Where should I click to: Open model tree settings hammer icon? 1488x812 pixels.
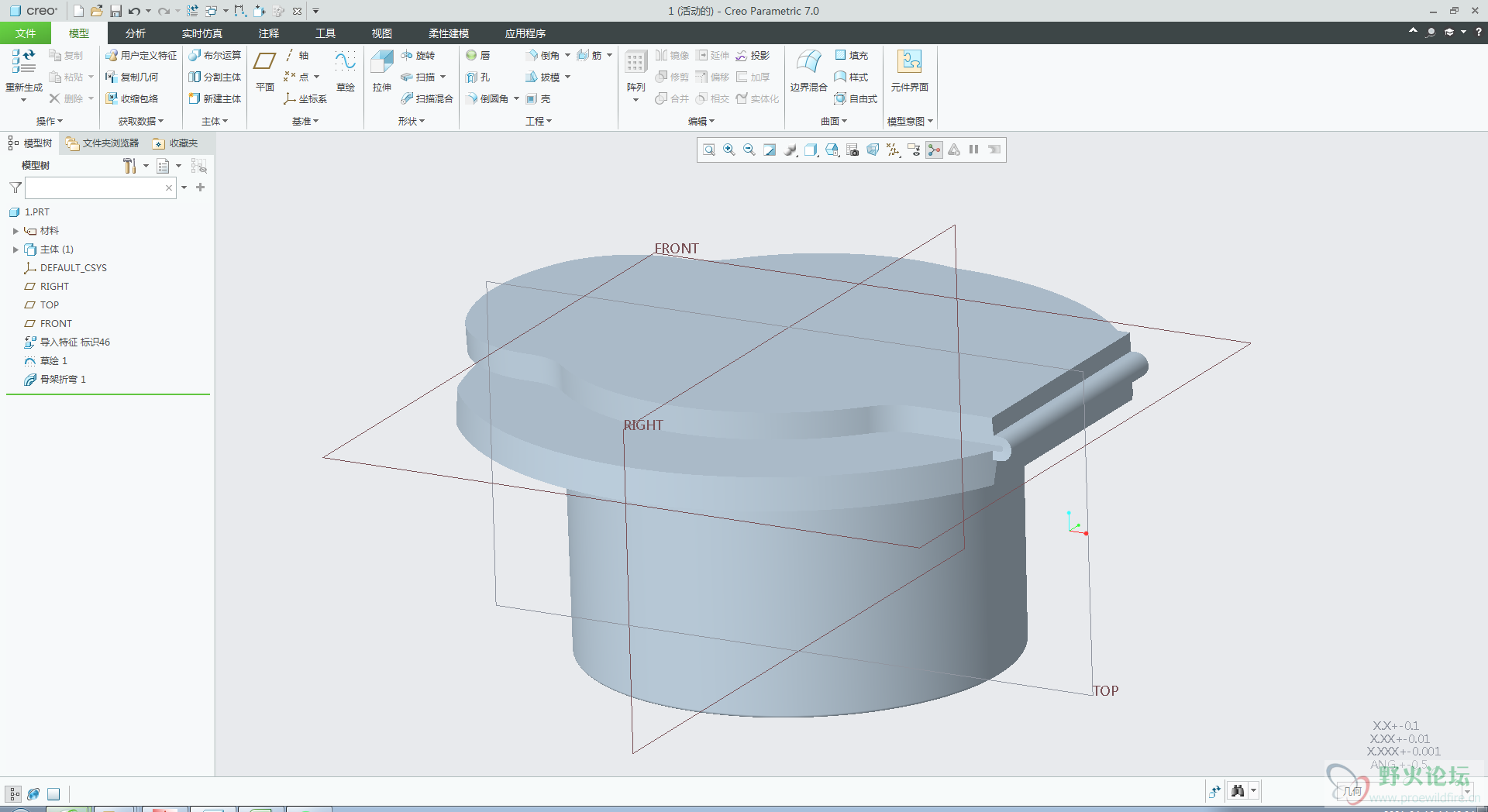coord(129,166)
